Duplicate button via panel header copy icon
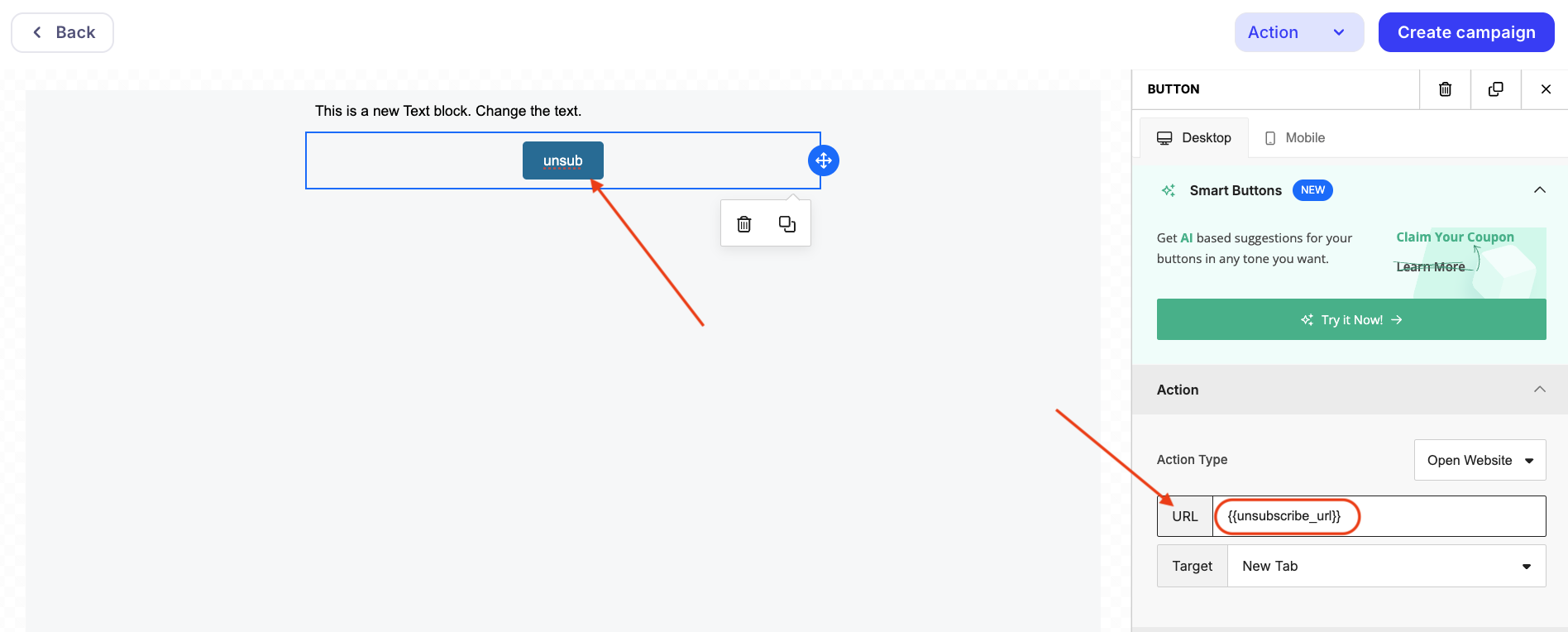This screenshot has width=1568, height=632. click(x=1495, y=89)
